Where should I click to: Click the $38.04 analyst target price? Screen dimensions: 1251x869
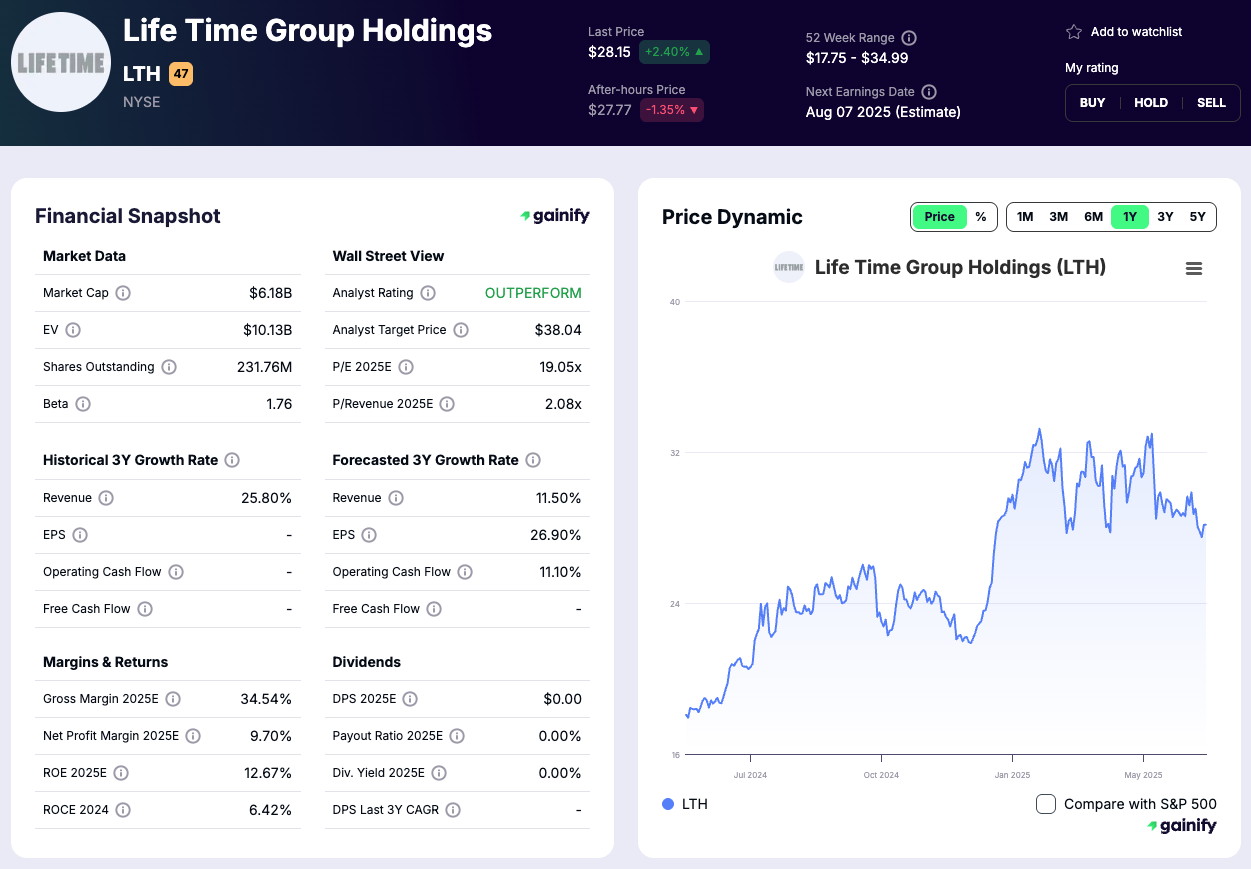click(x=558, y=330)
